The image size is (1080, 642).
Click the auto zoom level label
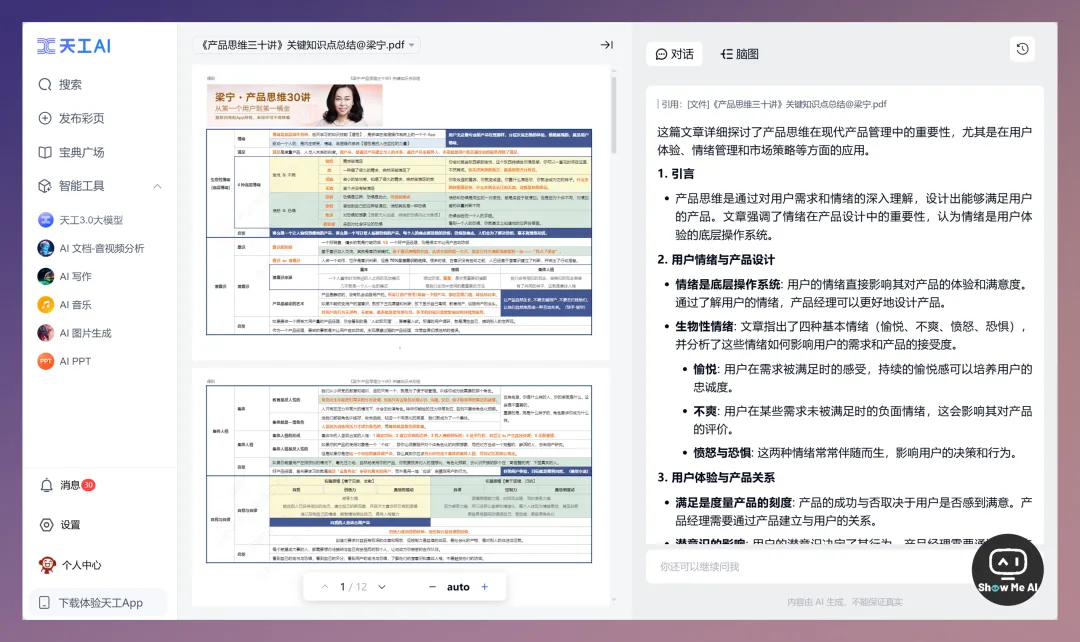458,587
